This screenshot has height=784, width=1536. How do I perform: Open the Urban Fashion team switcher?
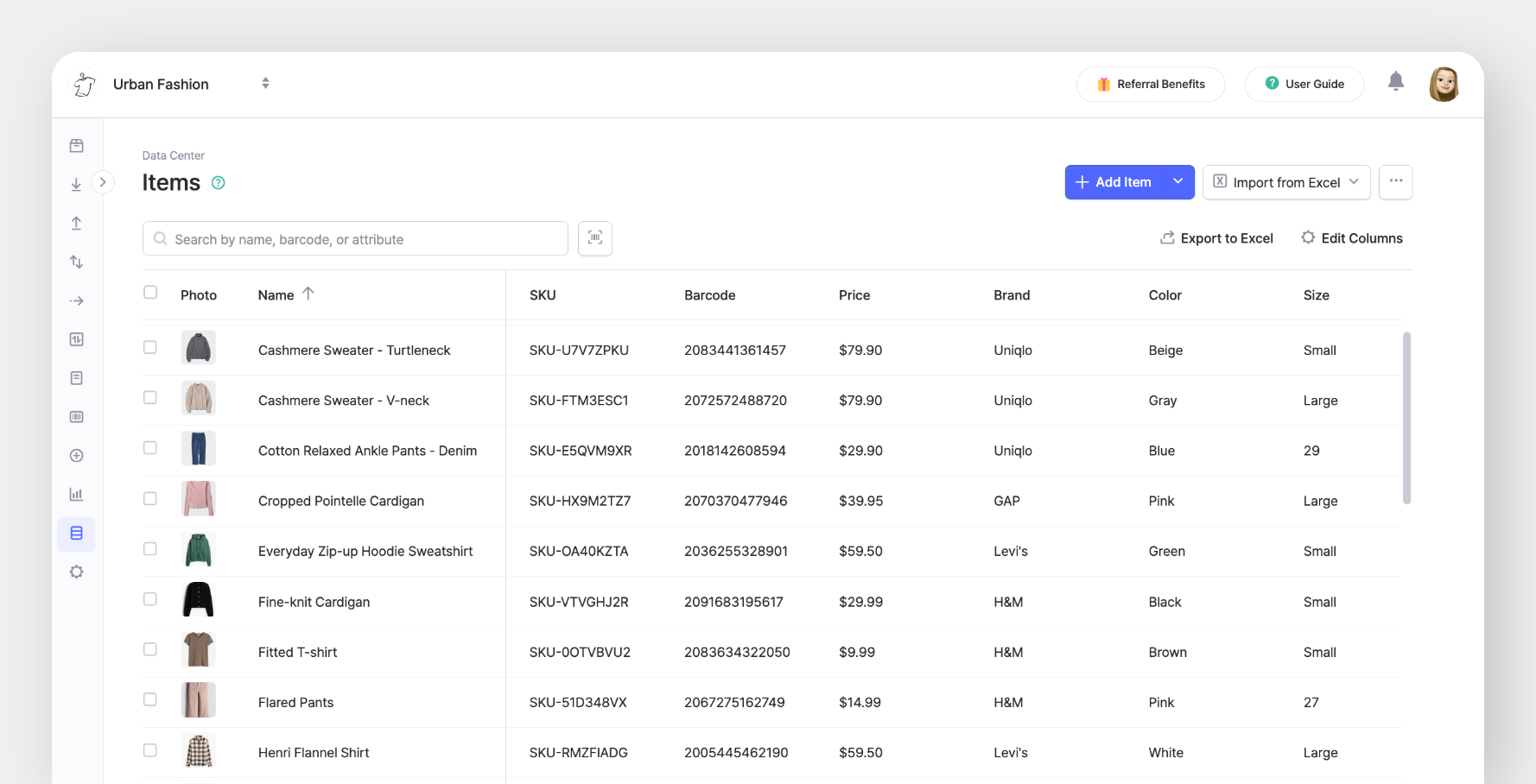click(265, 84)
